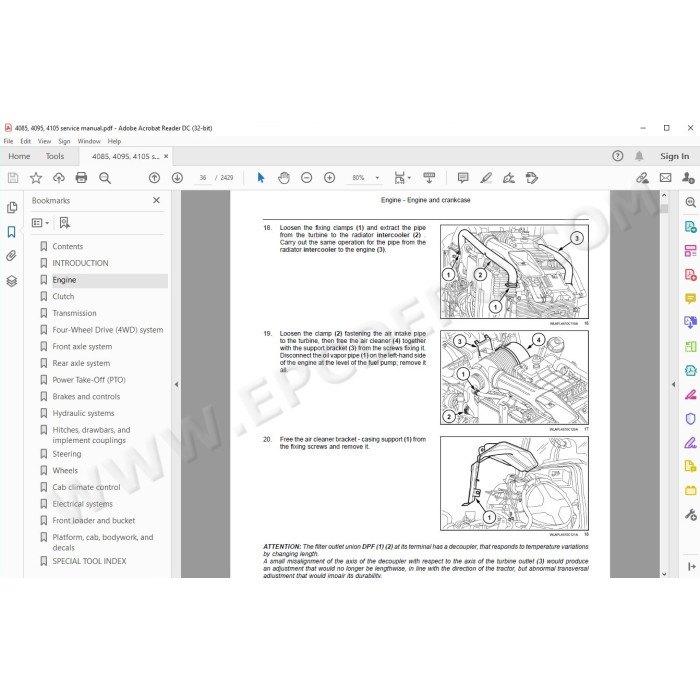700x700 pixels.
Task: Open the View menu
Action: (44, 141)
